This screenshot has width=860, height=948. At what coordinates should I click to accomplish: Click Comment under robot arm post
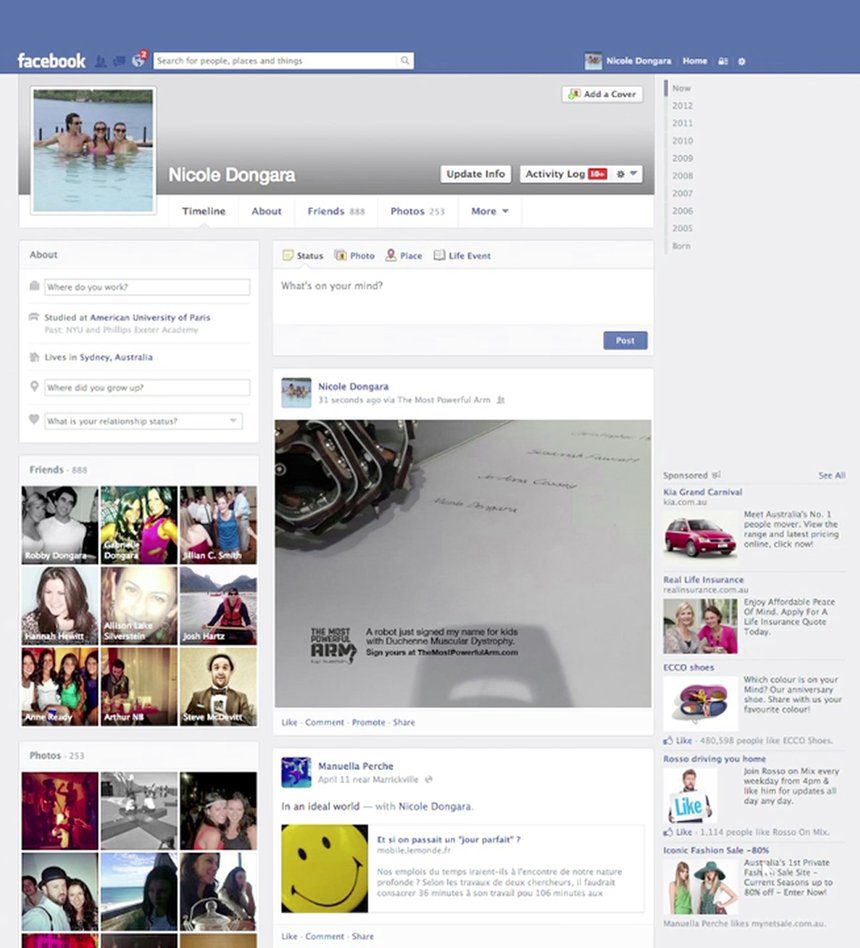pos(324,722)
